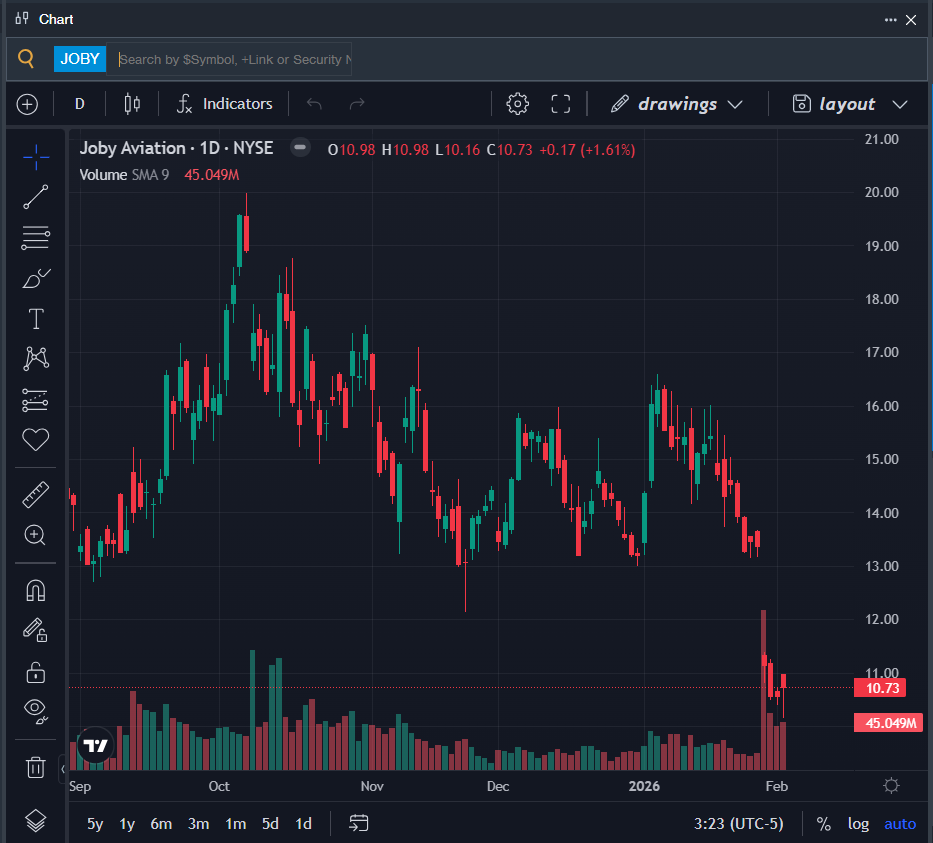This screenshot has height=843, width=933.
Task: Select the trend line drawing tool
Action: tap(36, 197)
